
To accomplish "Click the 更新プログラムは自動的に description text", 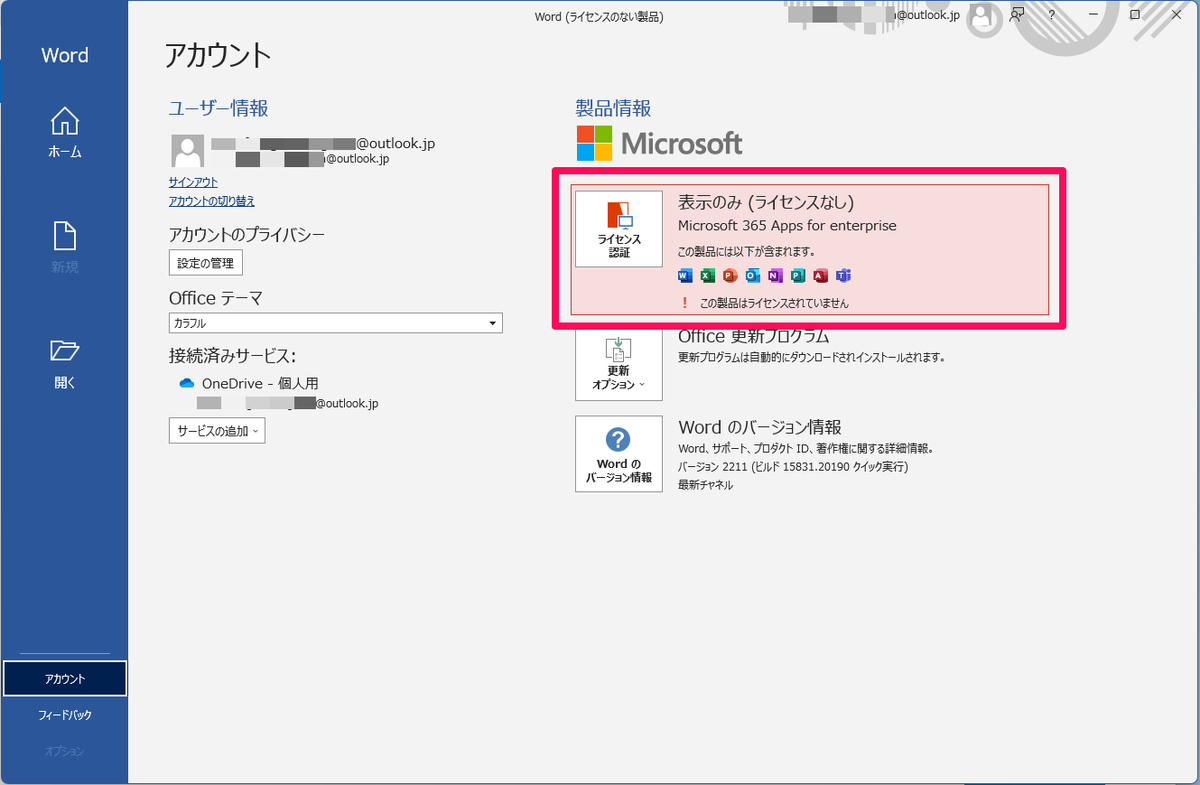I will pyautogui.click(x=811, y=357).
